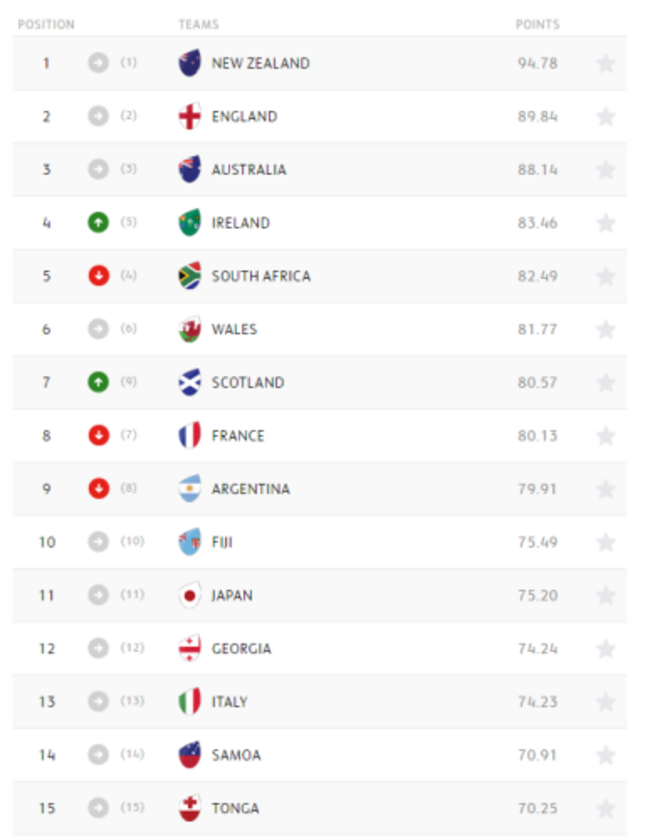Click the Wales dragon flag icon
650x840 pixels.
coord(189,329)
